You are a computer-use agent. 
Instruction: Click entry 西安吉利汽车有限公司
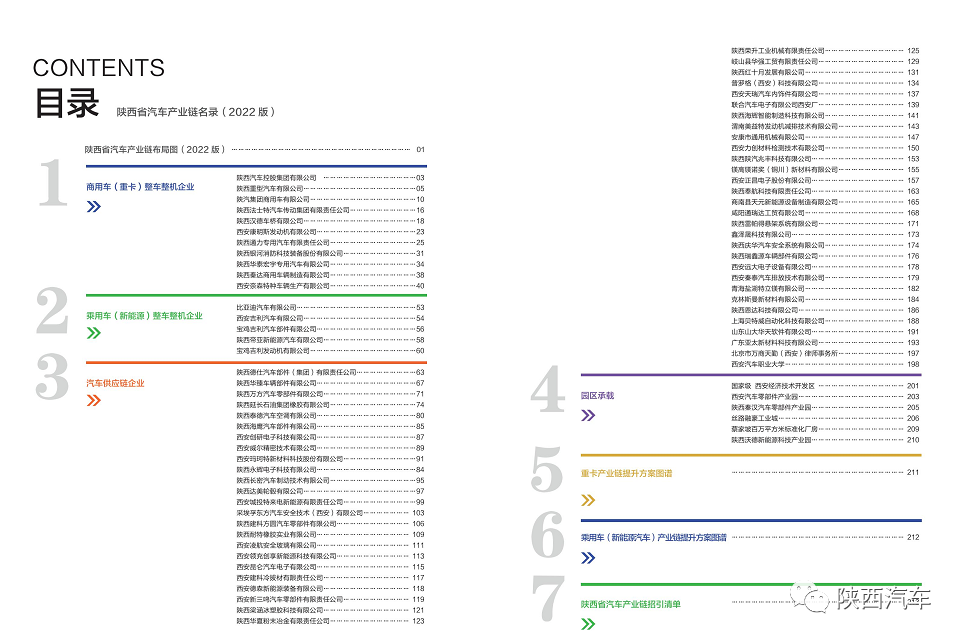tap(270, 318)
